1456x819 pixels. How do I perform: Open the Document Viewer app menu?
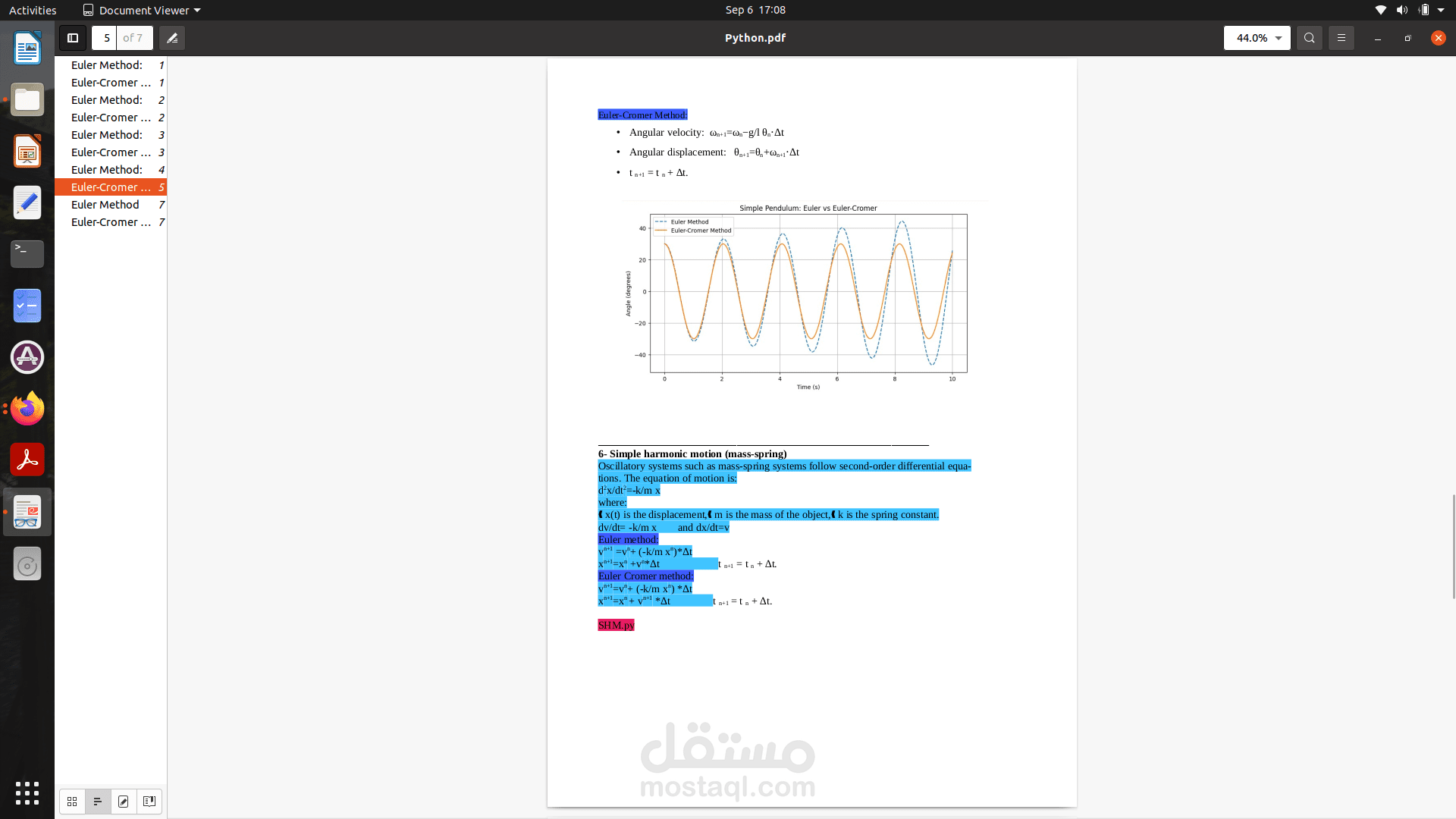coord(142,10)
